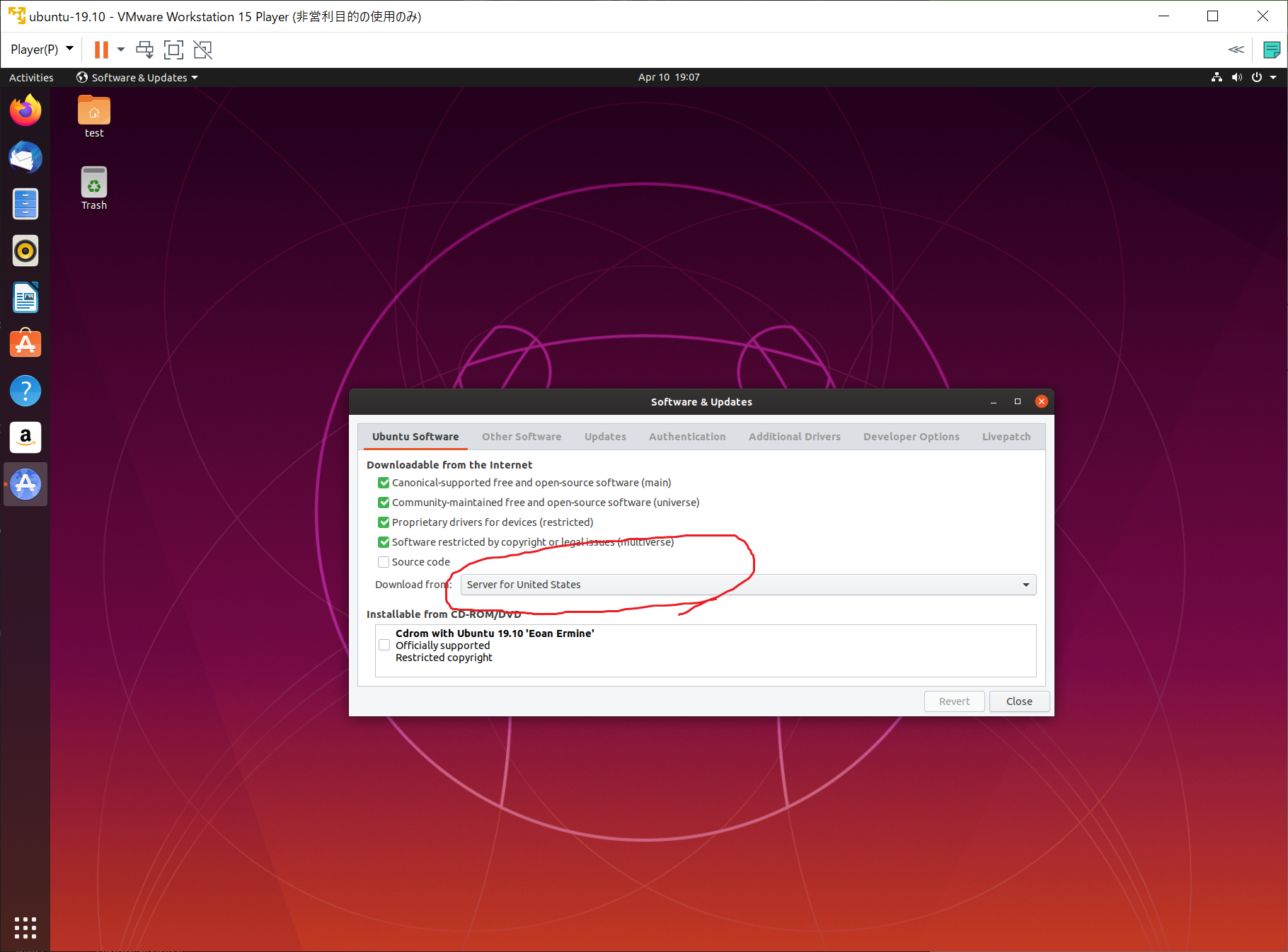Open the Download from server dropdown

[x=748, y=585]
